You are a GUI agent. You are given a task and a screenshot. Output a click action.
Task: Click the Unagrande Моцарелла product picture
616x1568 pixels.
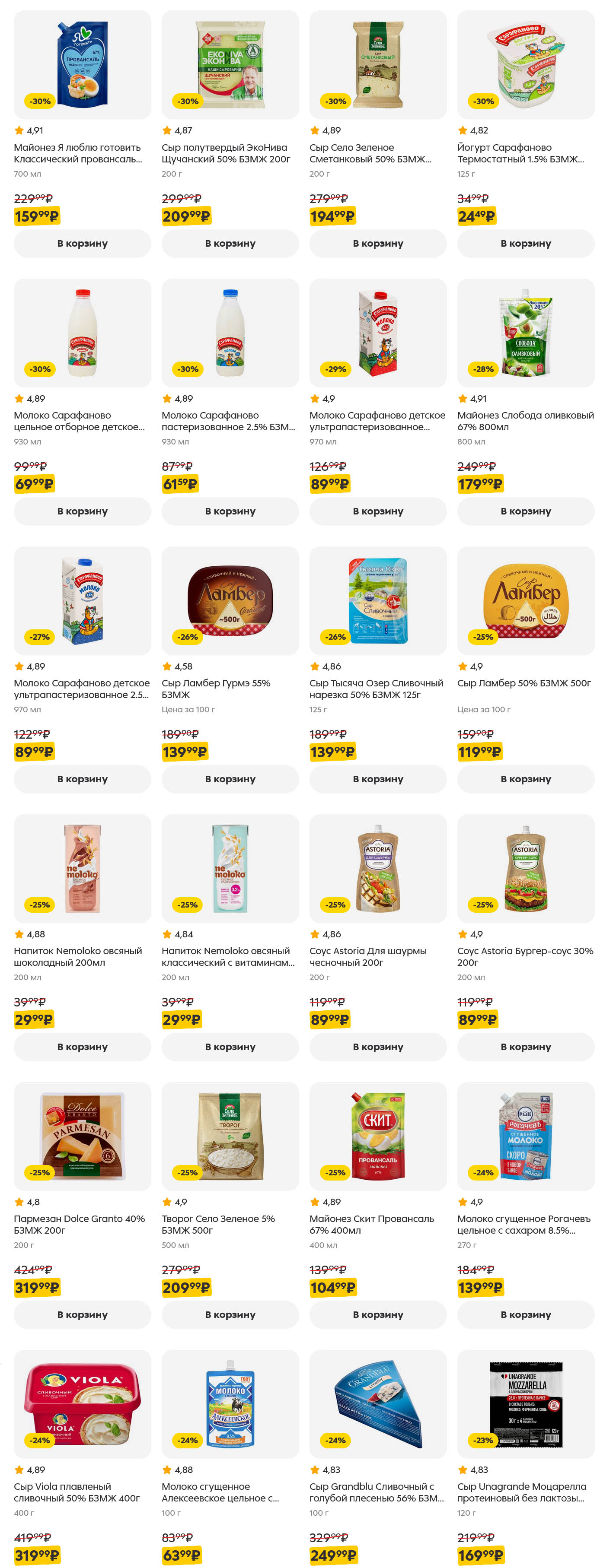pyautogui.click(x=525, y=1404)
